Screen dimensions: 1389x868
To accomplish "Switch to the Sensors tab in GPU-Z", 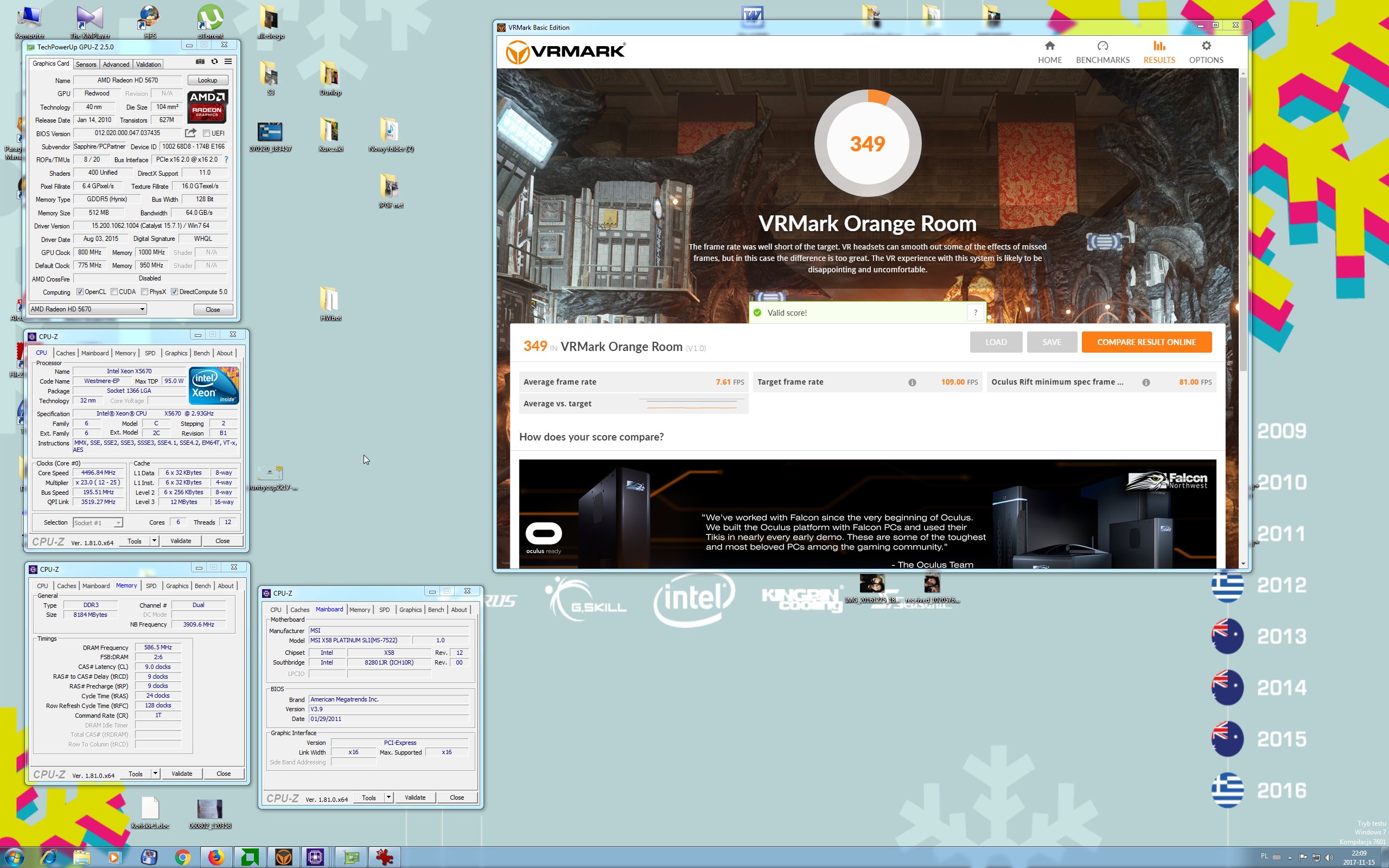I will [86, 65].
